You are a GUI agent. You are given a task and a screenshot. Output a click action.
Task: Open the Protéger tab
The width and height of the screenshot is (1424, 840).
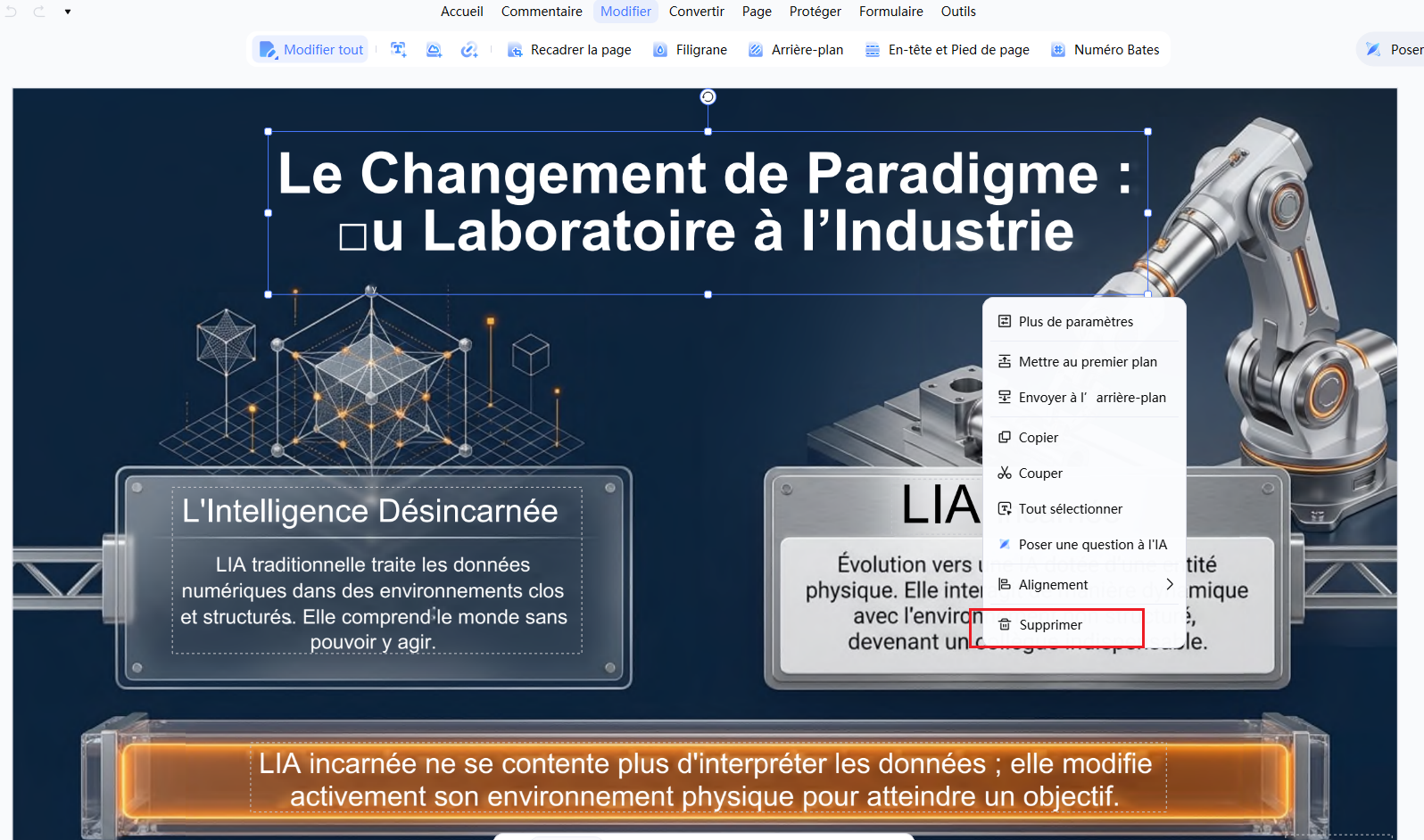[815, 12]
